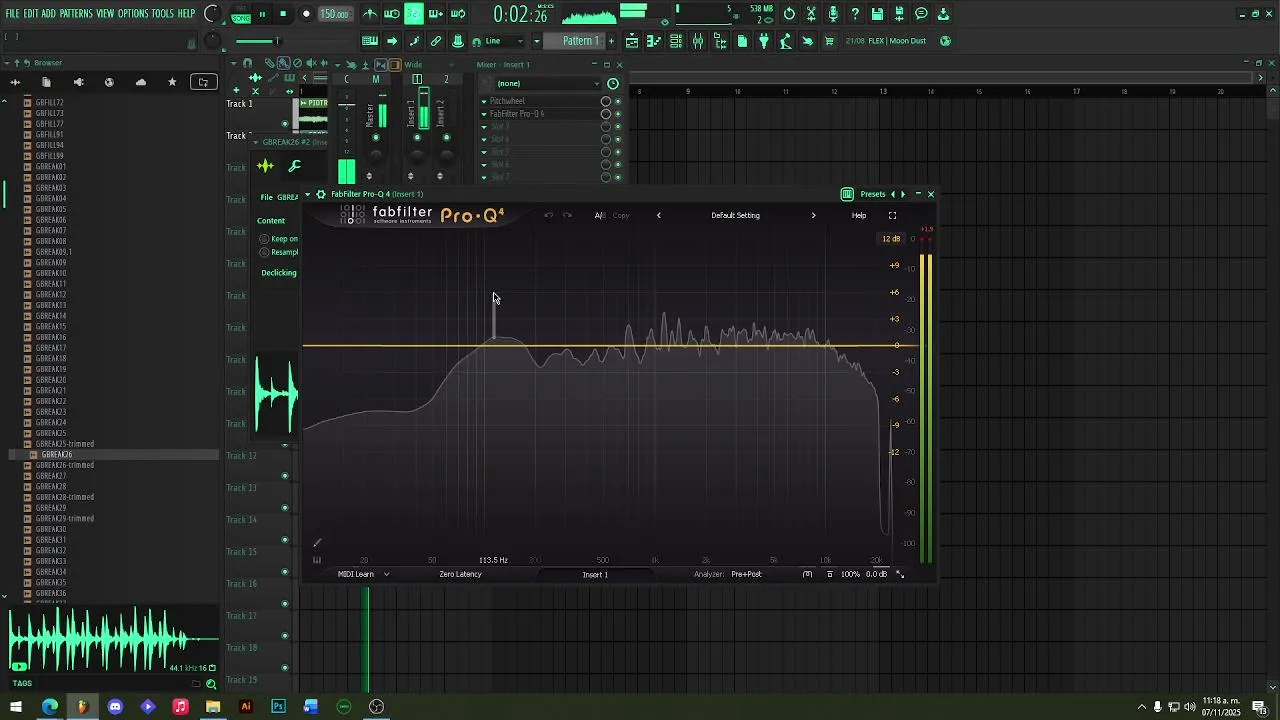The image size is (1280, 720).
Task: Open the Pitchwheel slot dropdown arrow in mixer
Action: [484, 101]
